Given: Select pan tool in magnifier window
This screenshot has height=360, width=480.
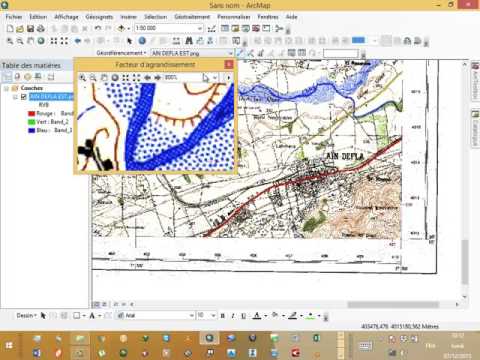Looking at the screenshot, I should 104,78.
